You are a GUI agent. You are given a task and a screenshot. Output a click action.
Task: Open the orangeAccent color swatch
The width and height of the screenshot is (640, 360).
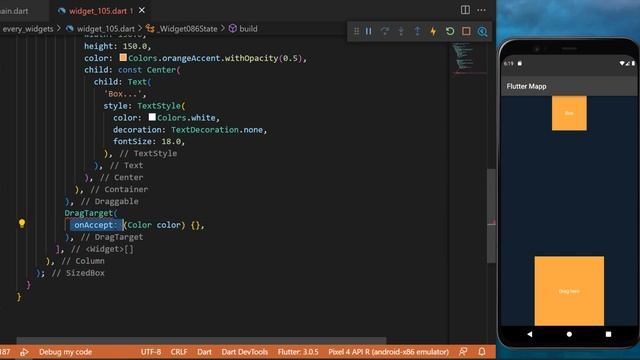pos(123,58)
